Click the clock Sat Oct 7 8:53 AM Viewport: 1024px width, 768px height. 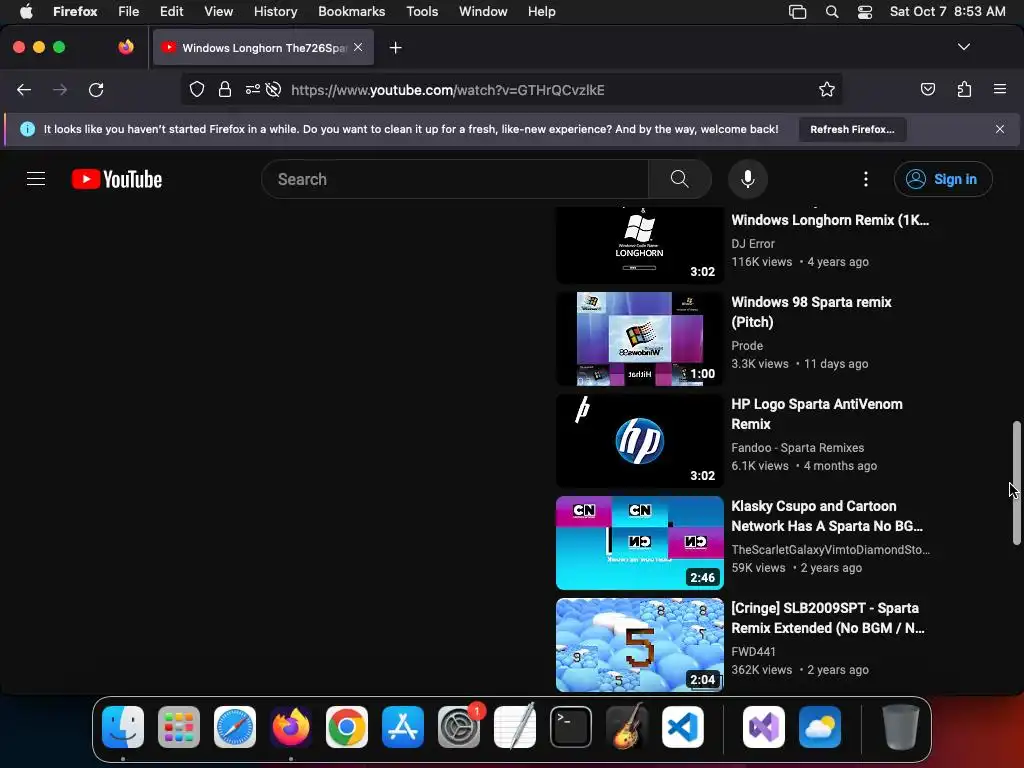947,12
